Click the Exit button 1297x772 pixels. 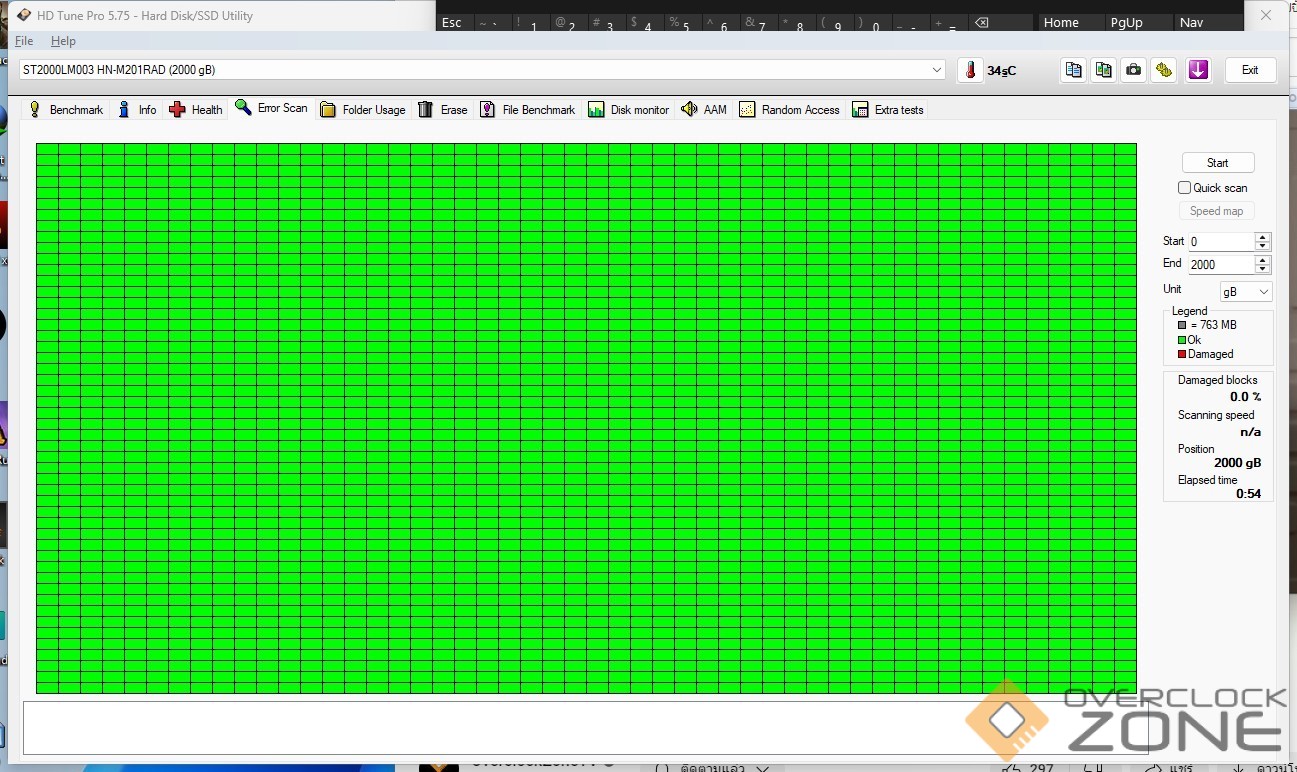point(1250,70)
